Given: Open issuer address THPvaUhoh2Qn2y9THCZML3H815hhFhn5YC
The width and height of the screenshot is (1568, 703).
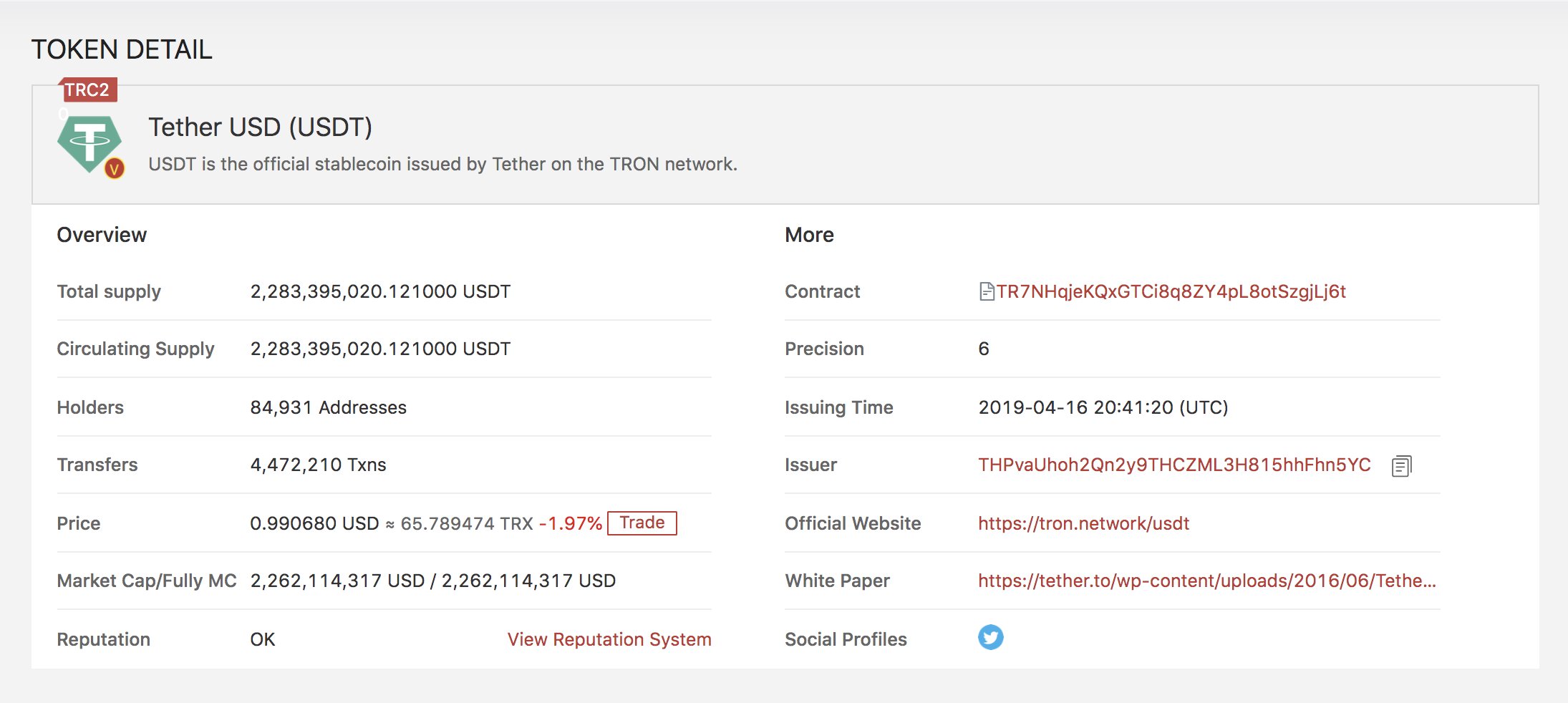Looking at the screenshot, I should point(1174,465).
